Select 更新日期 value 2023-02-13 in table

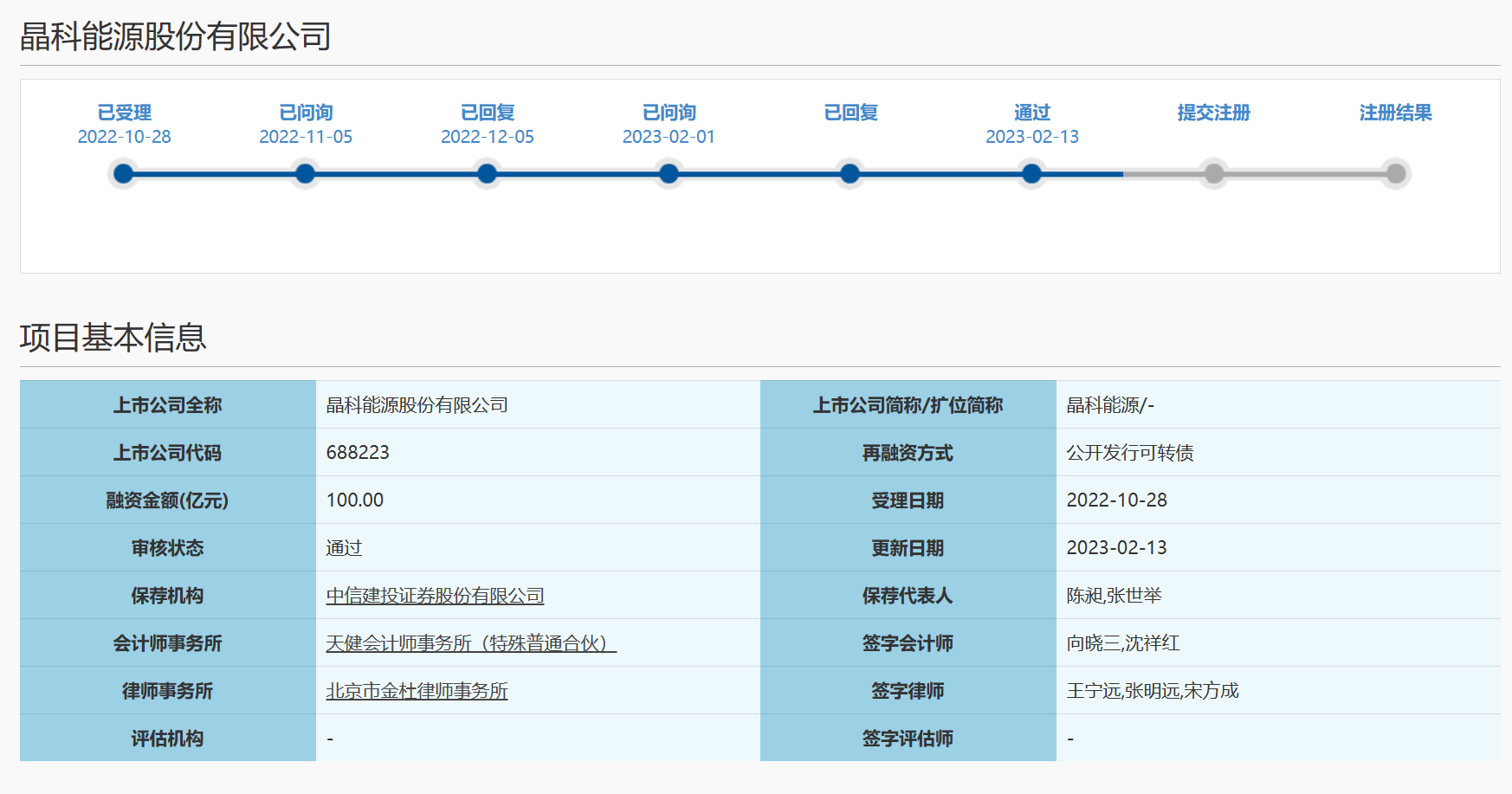coord(1117,548)
